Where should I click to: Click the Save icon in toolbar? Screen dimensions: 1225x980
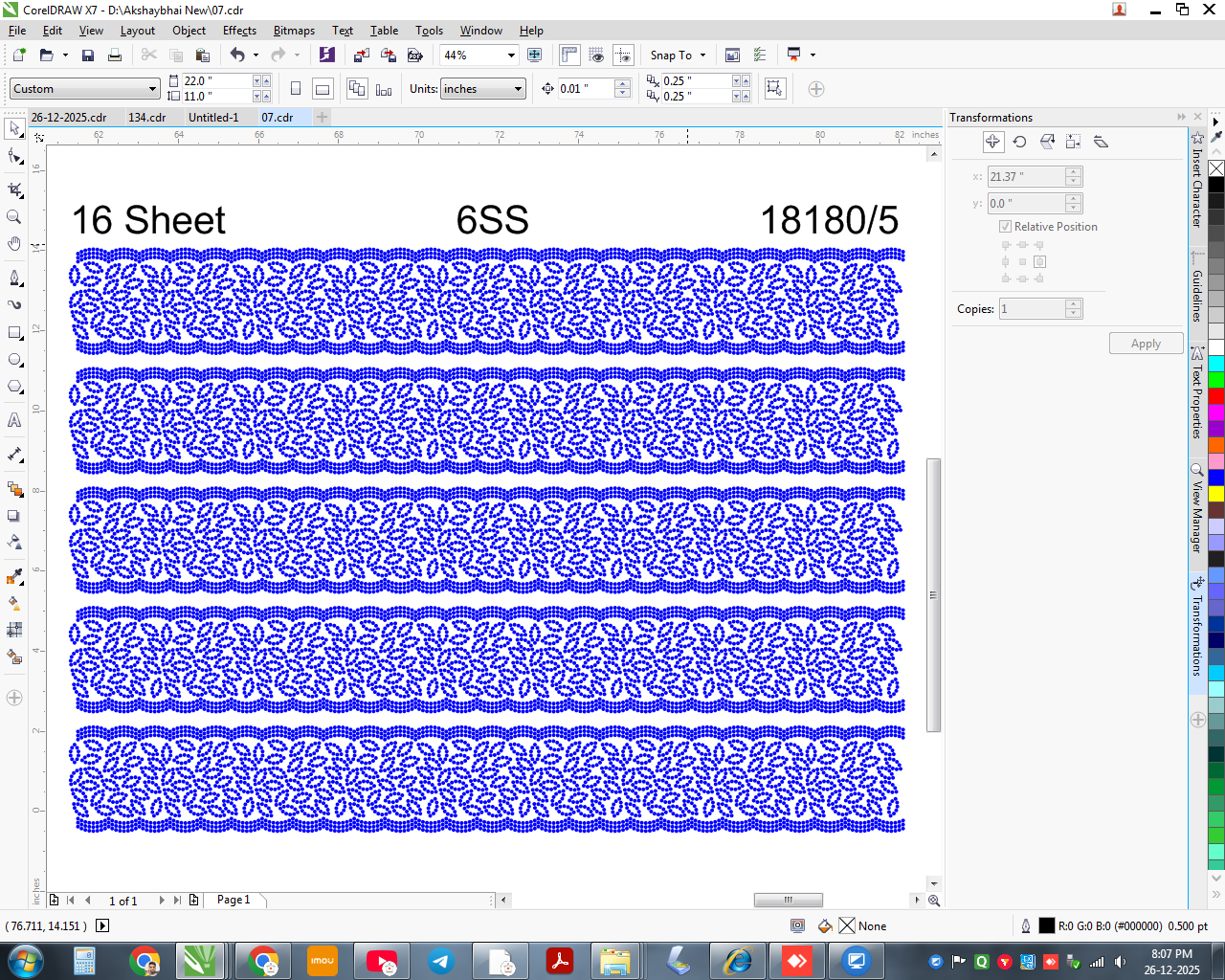coord(88,56)
